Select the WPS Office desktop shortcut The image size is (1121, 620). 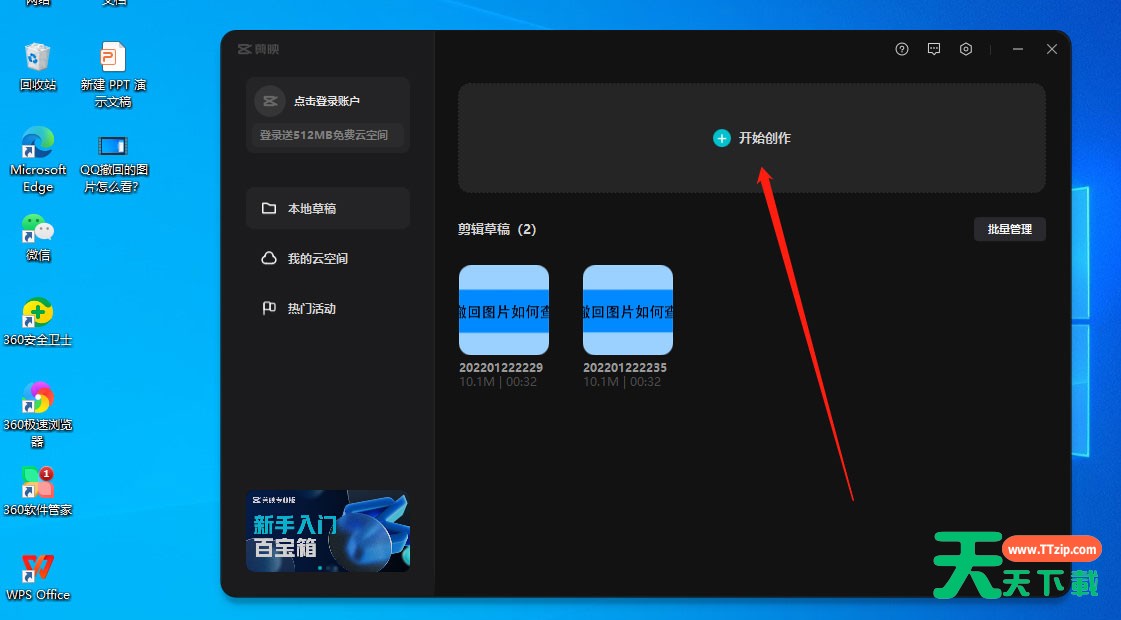[38, 578]
